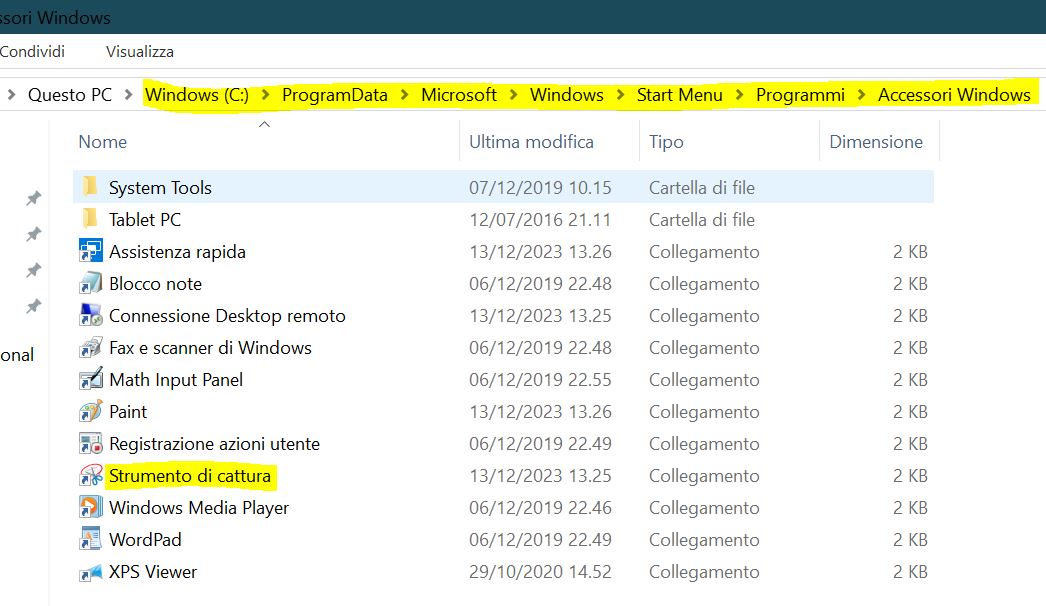
Task: Sort by Dimensione column header
Action: [x=876, y=141]
